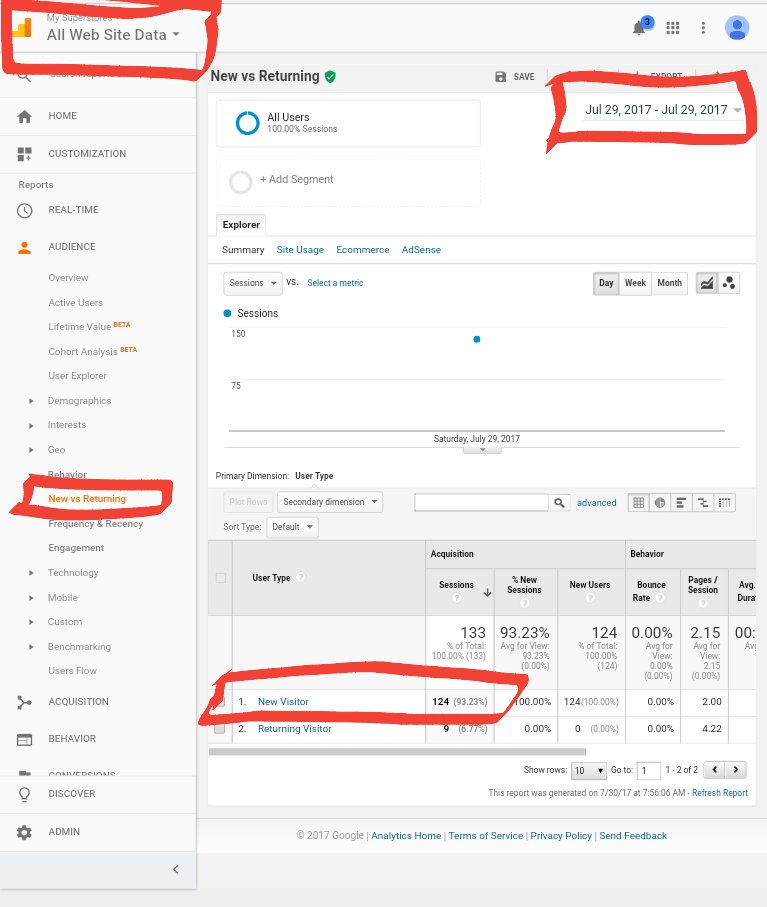Switch to line chart view
This screenshot has height=907, width=767.
click(x=707, y=283)
